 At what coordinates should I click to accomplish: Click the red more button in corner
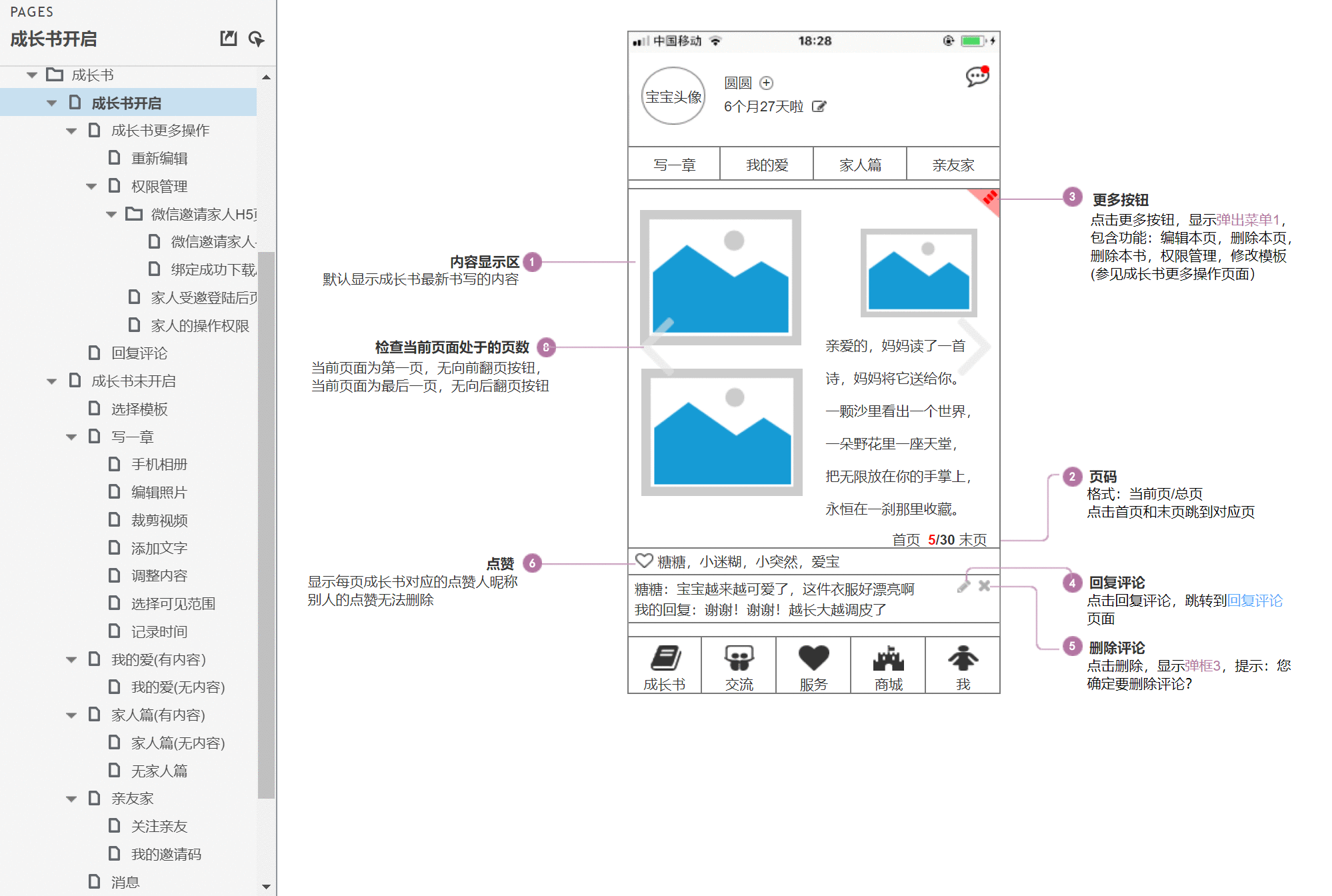pyautogui.click(x=987, y=200)
